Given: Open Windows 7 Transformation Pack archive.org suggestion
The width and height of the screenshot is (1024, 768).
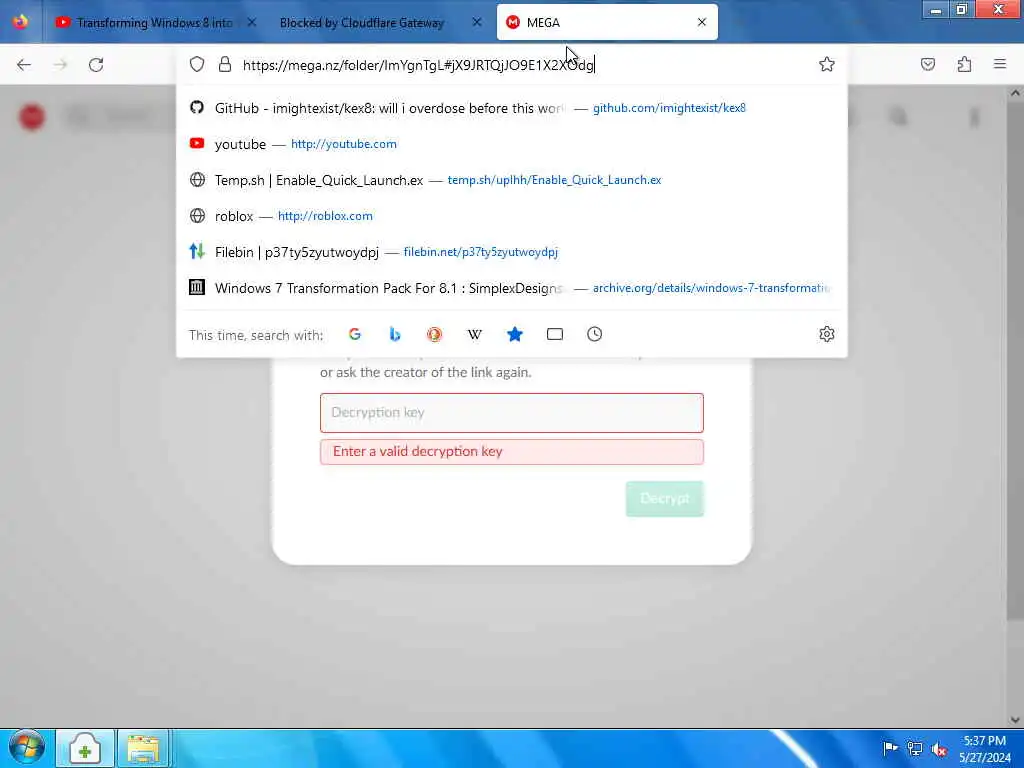Looking at the screenshot, I should (x=511, y=288).
